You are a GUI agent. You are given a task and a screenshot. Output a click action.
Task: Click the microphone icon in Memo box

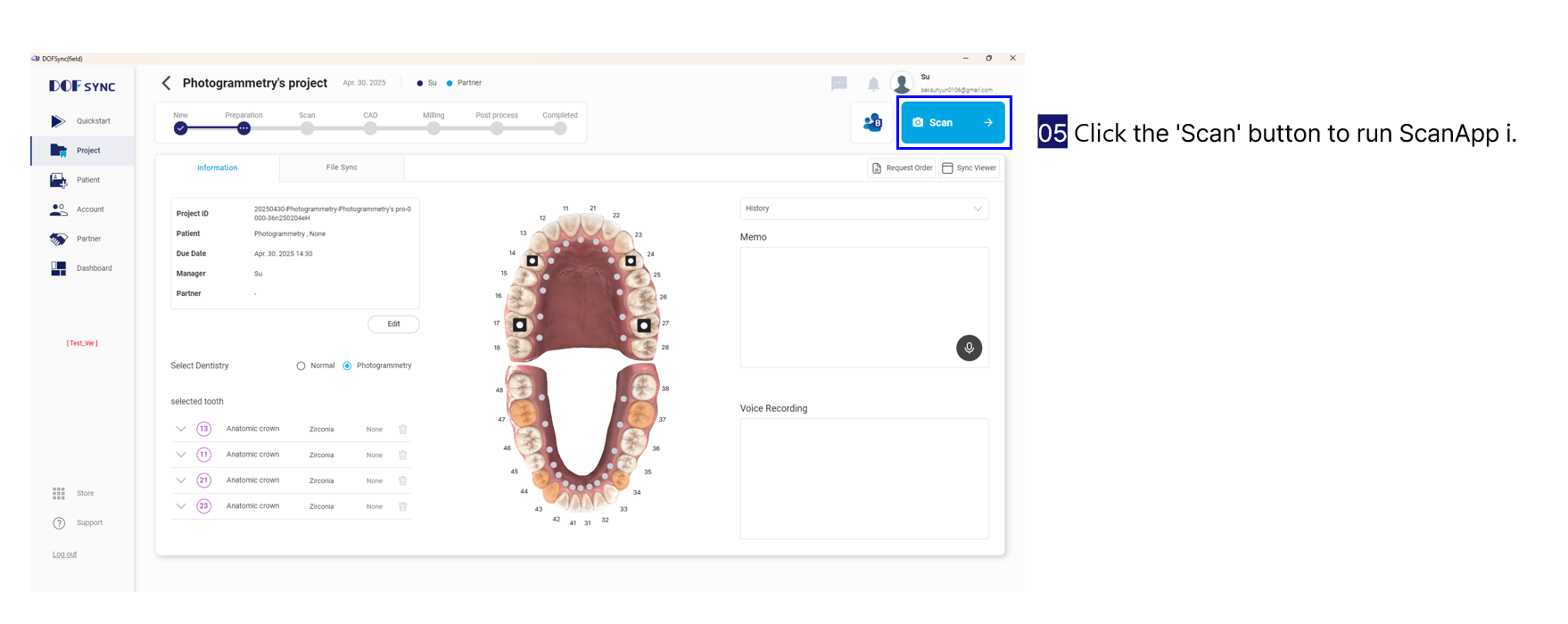tap(969, 348)
